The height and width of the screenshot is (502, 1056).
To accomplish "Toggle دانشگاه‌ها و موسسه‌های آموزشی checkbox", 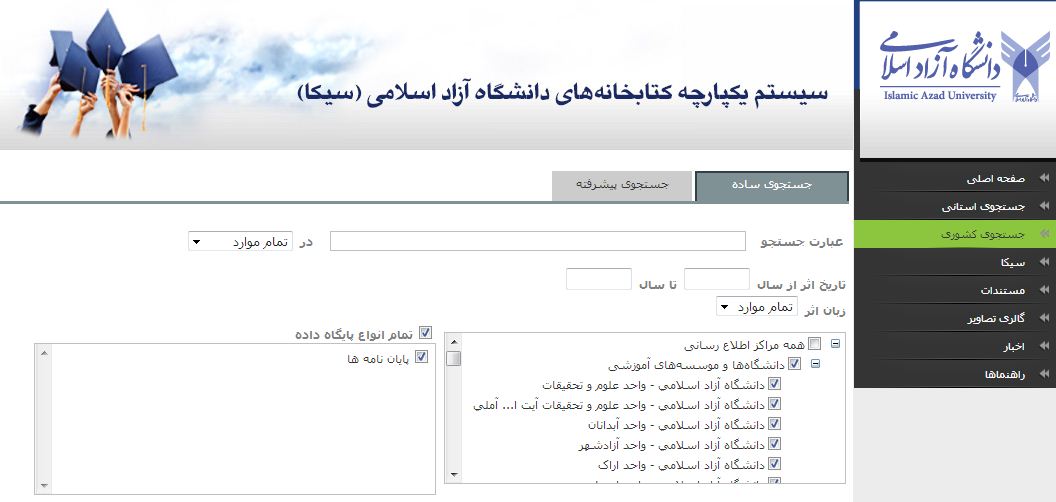I will click(795, 364).
